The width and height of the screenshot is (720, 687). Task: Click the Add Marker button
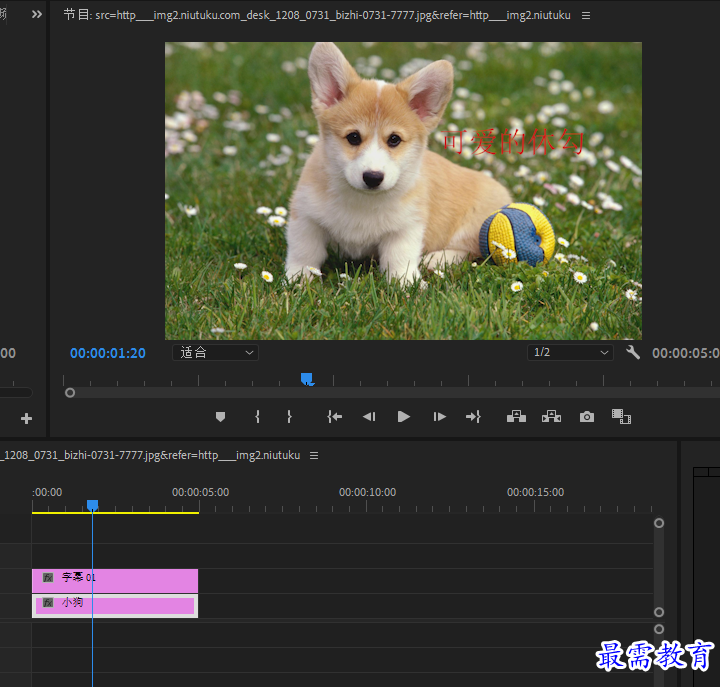tap(220, 417)
